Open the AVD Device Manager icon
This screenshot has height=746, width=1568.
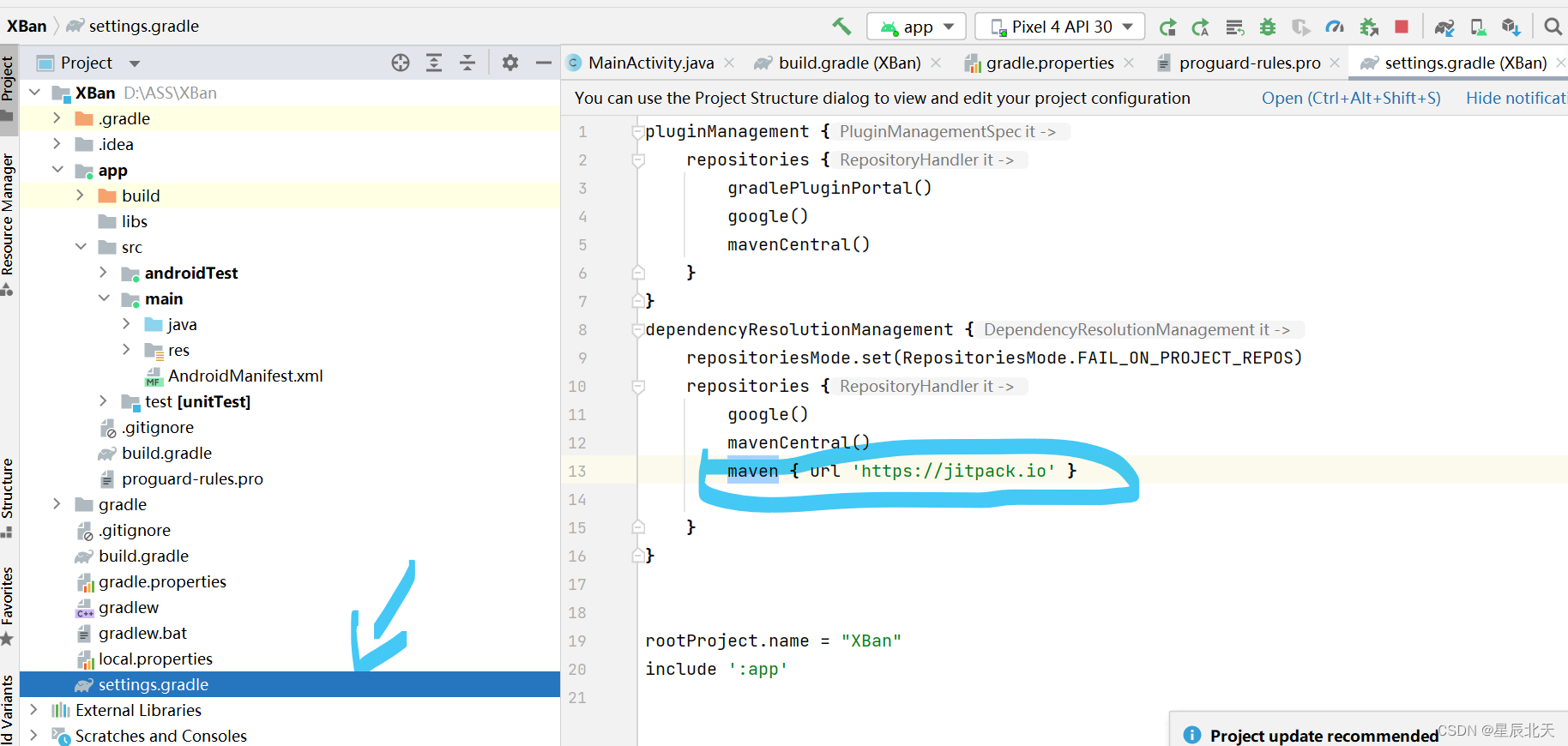click(x=1478, y=27)
